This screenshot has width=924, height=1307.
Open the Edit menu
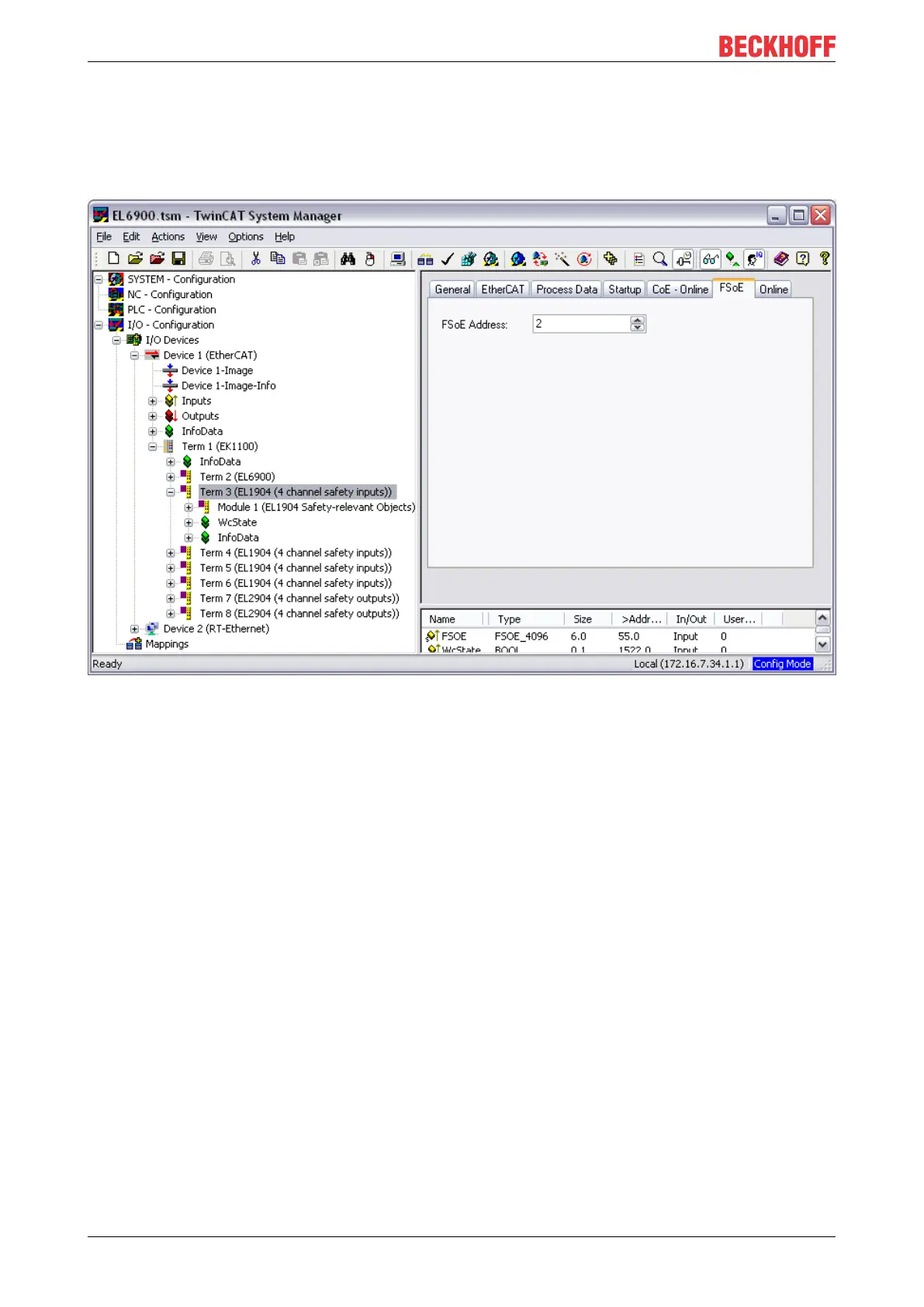[x=131, y=237]
